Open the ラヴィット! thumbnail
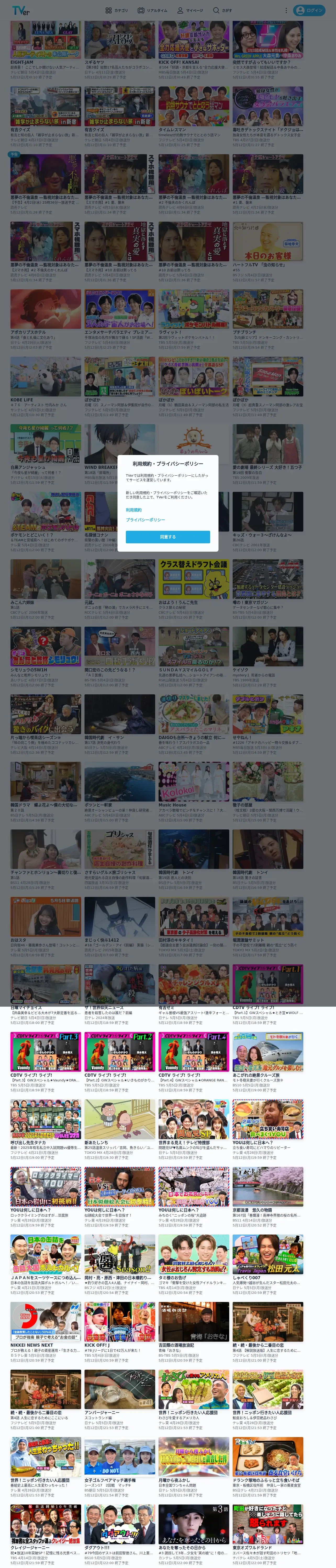Screen dimensions: 336x1568 tap(194, 309)
